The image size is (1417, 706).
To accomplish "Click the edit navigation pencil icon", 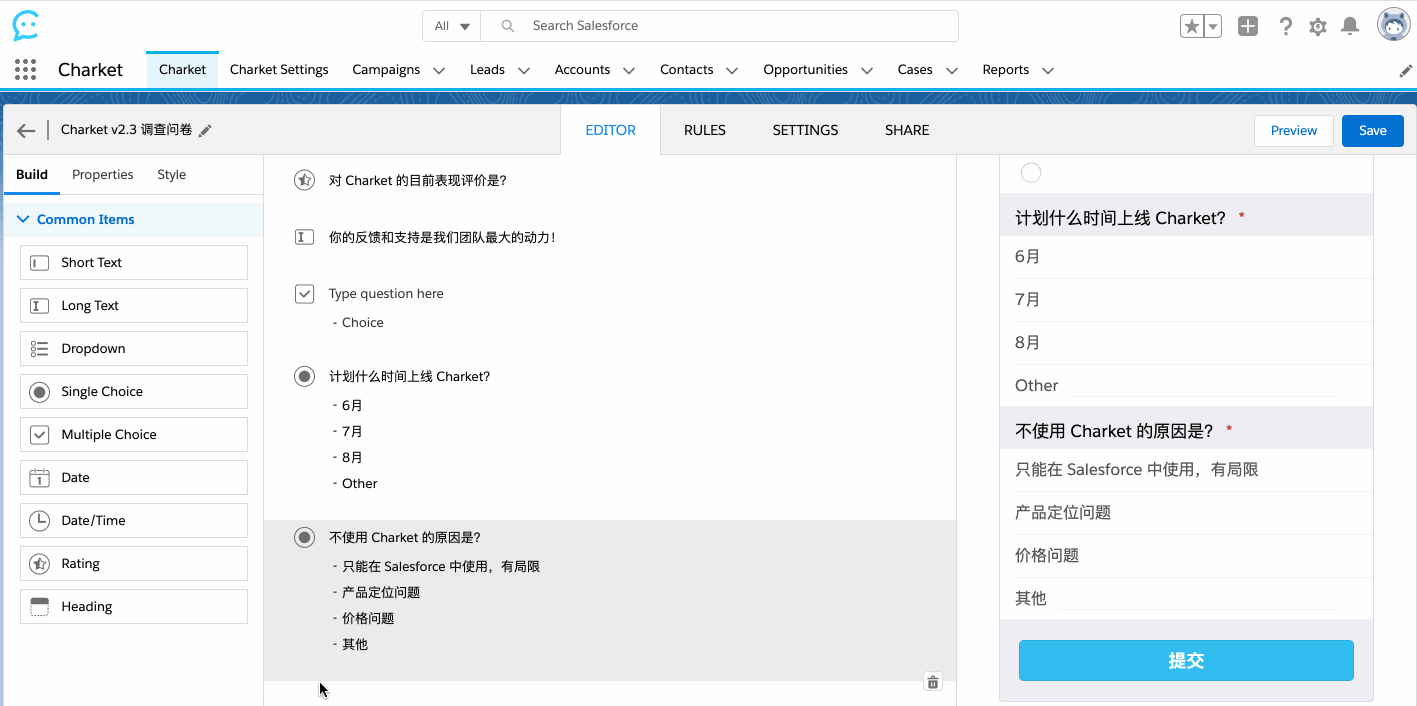I will 1405,71.
